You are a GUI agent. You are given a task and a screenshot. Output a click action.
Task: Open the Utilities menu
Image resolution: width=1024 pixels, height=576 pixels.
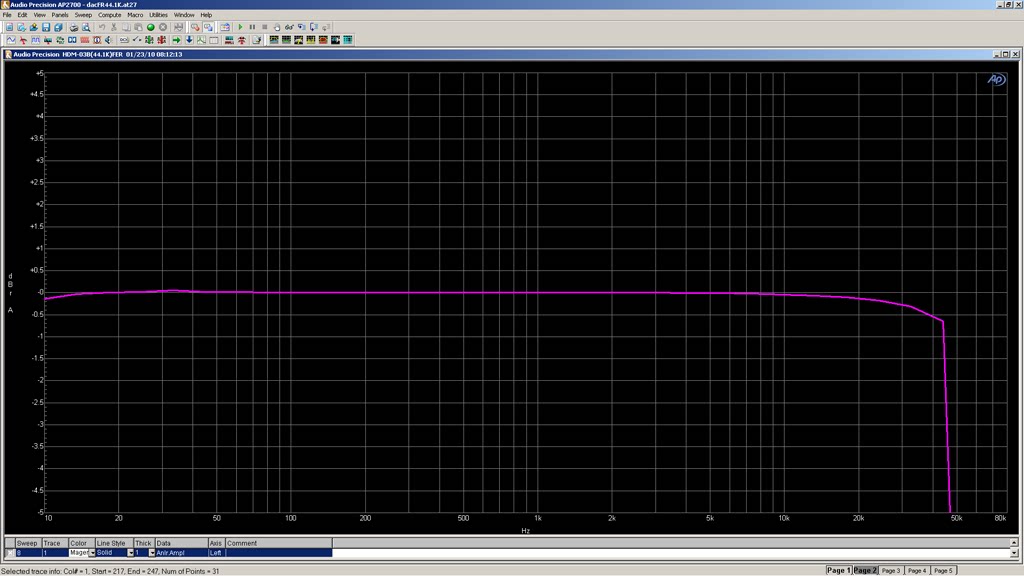[x=158, y=14]
